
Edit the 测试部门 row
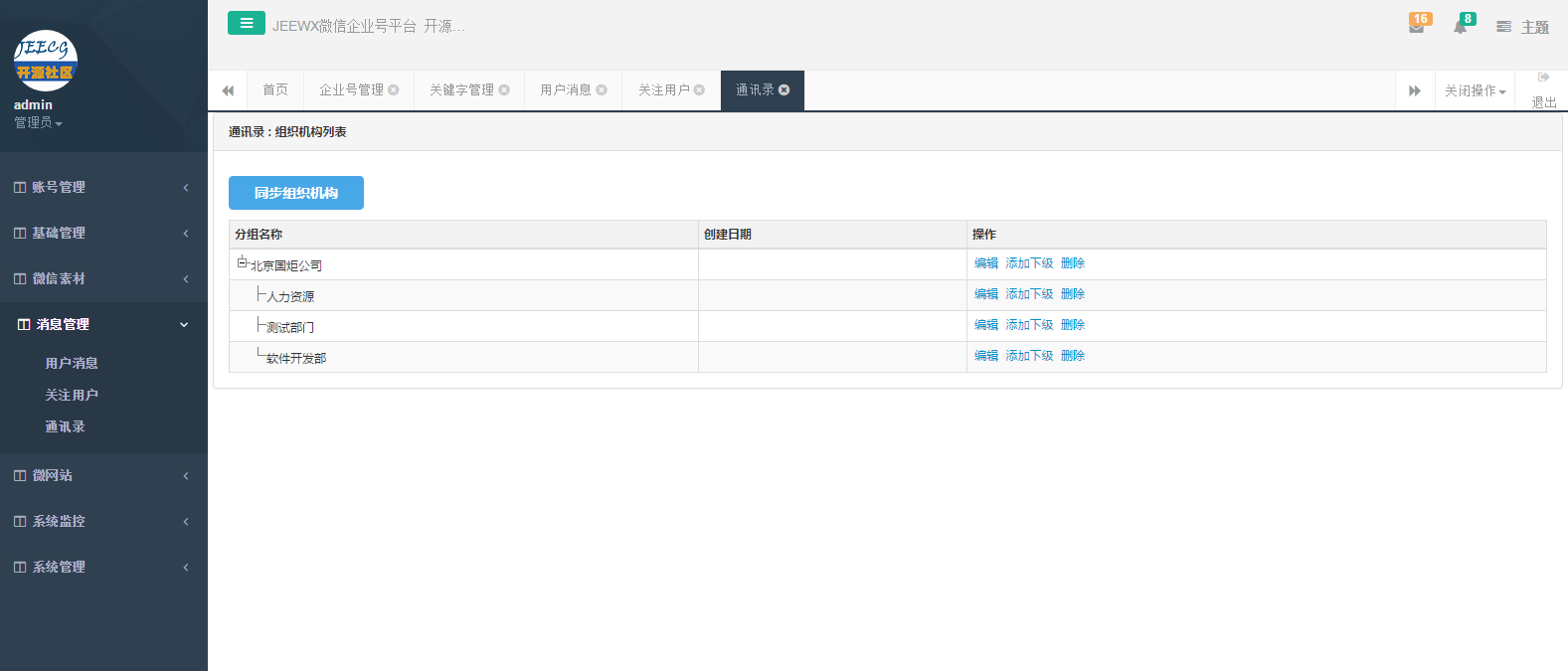point(986,325)
